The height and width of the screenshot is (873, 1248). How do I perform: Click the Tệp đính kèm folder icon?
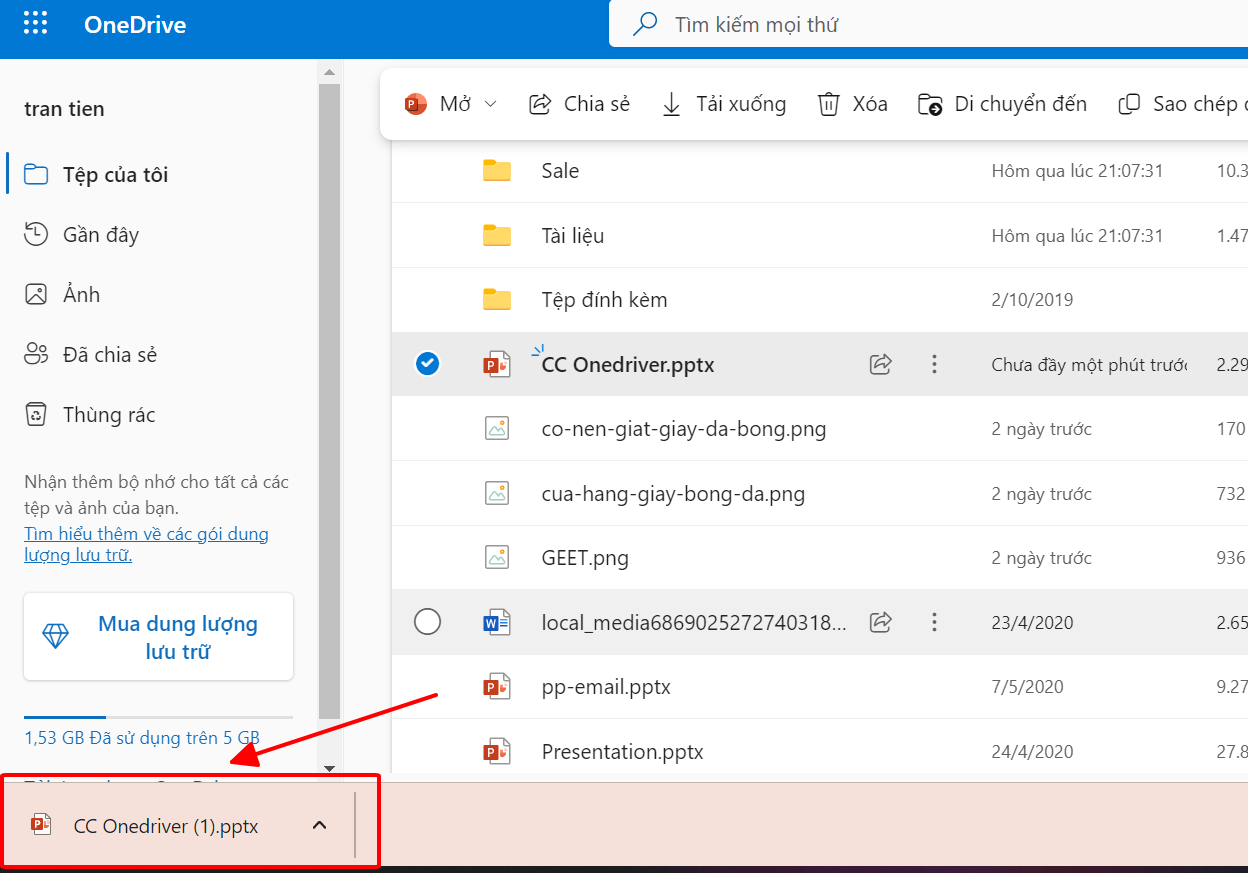(x=497, y=300)
